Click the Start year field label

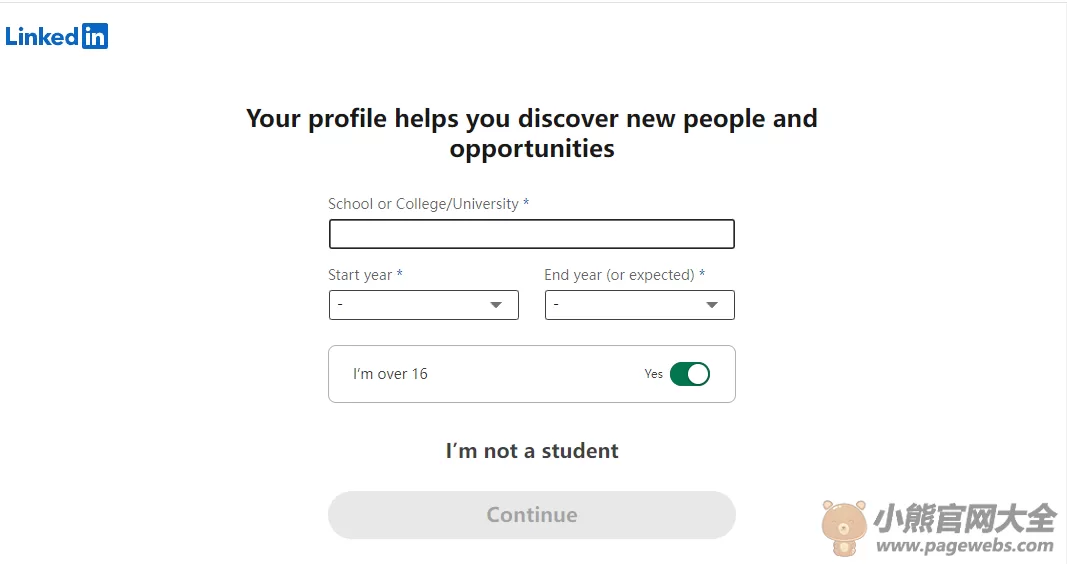coord(365,275)
